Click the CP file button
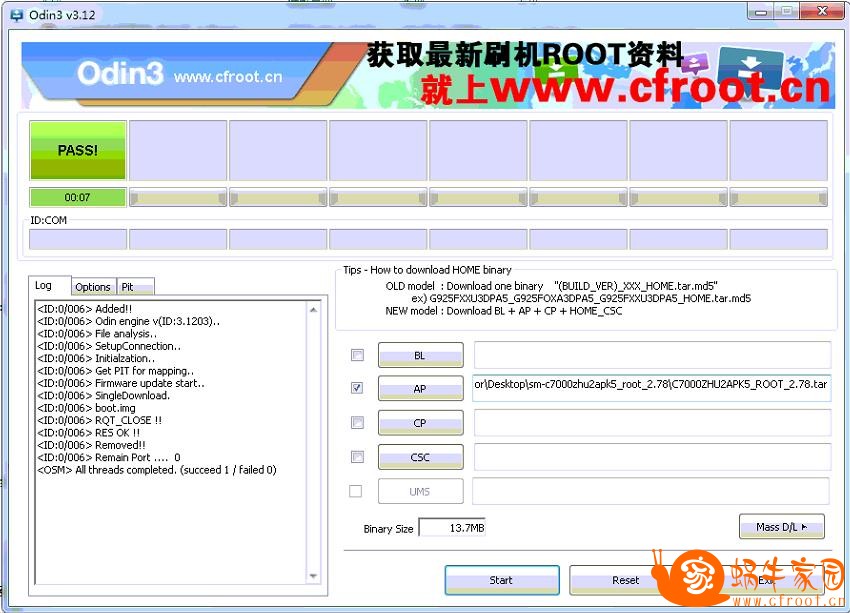 421,423
